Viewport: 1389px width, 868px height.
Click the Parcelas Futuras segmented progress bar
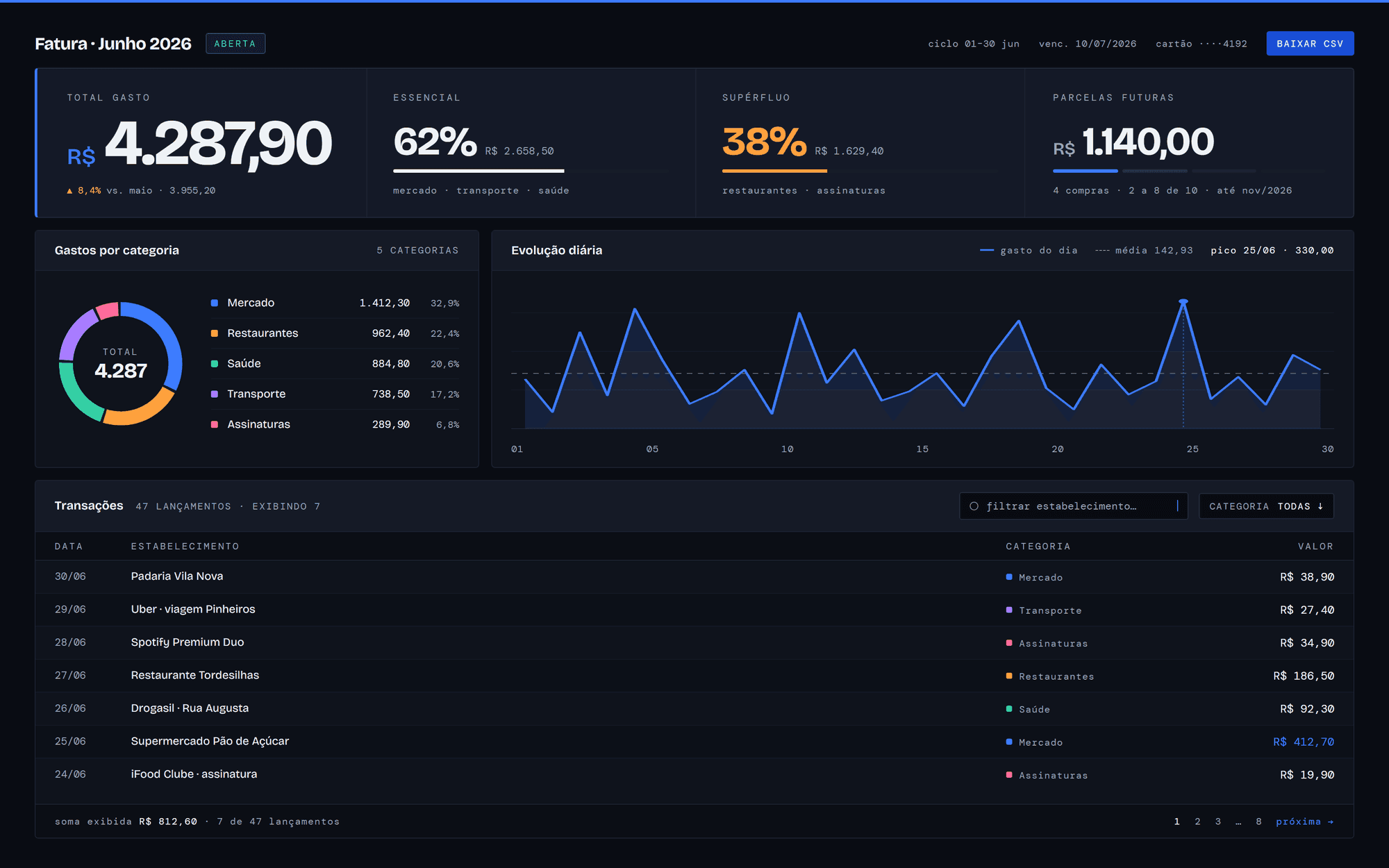1189,171
